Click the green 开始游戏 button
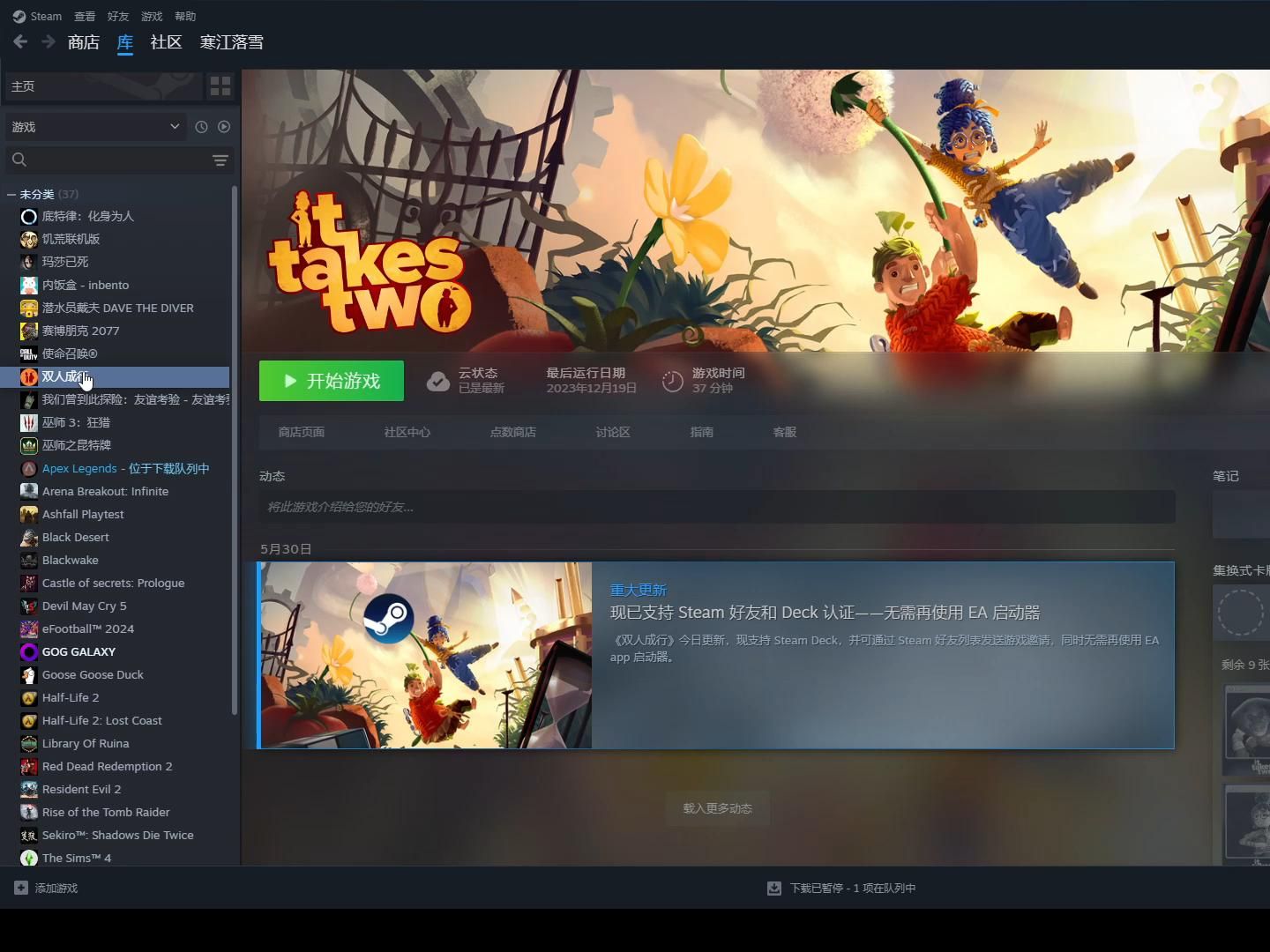Viewport: 1270px width, 952px height. tap(332, 381)
